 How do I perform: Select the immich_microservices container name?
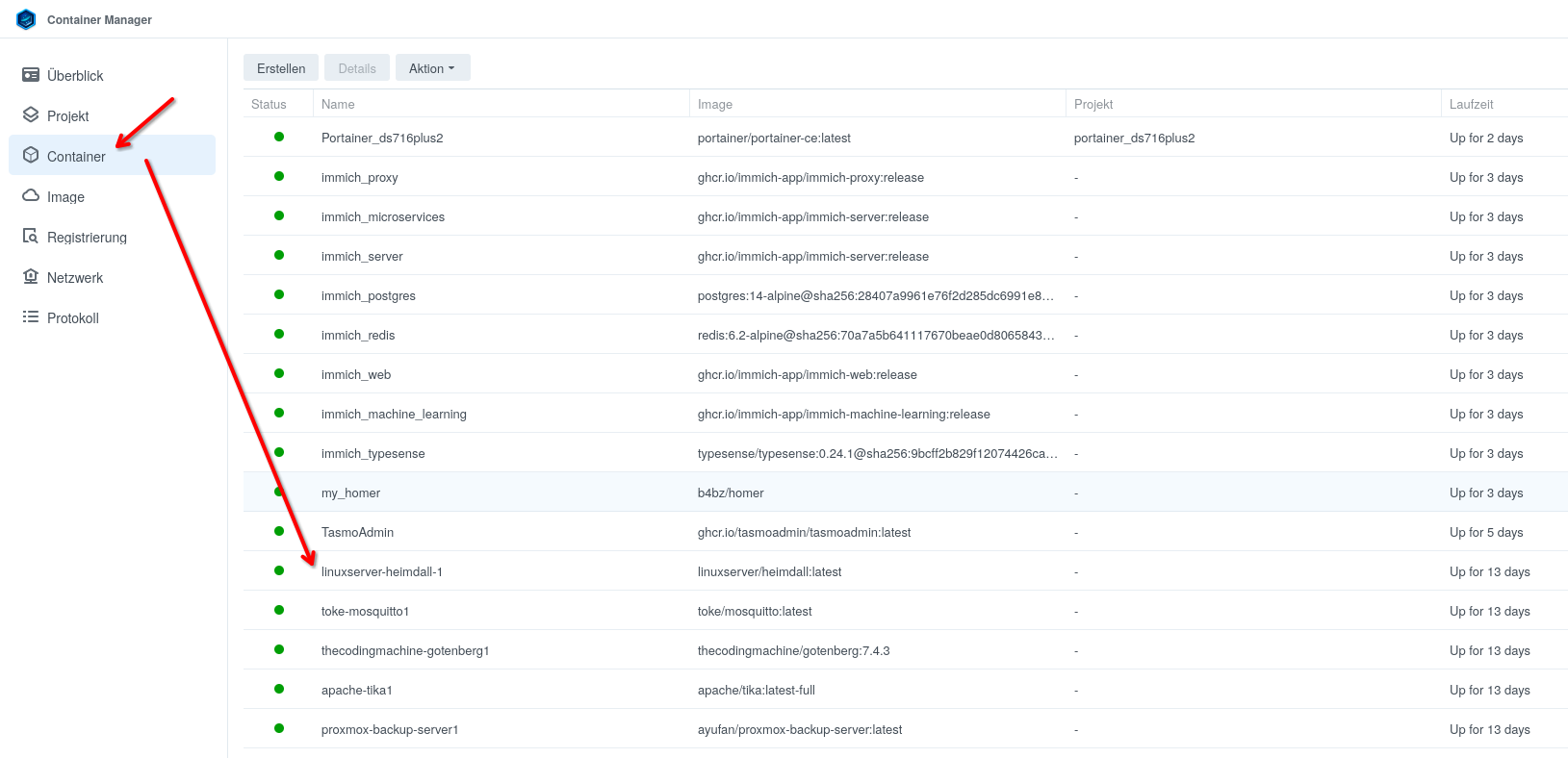(x=383, y=216)
